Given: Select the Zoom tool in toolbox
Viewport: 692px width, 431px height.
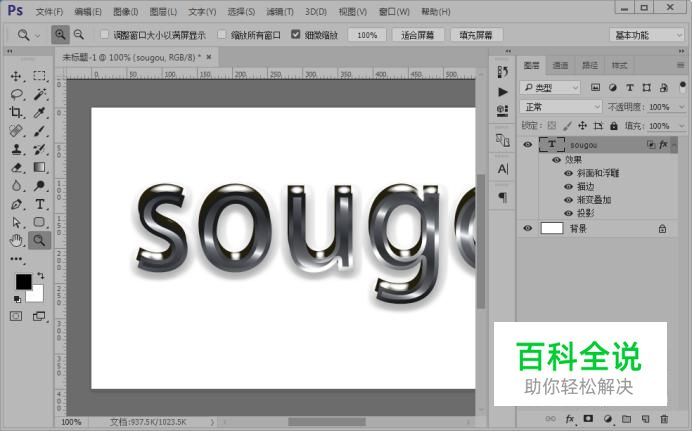Looking at the screenshot, I should tap(39, 240).
